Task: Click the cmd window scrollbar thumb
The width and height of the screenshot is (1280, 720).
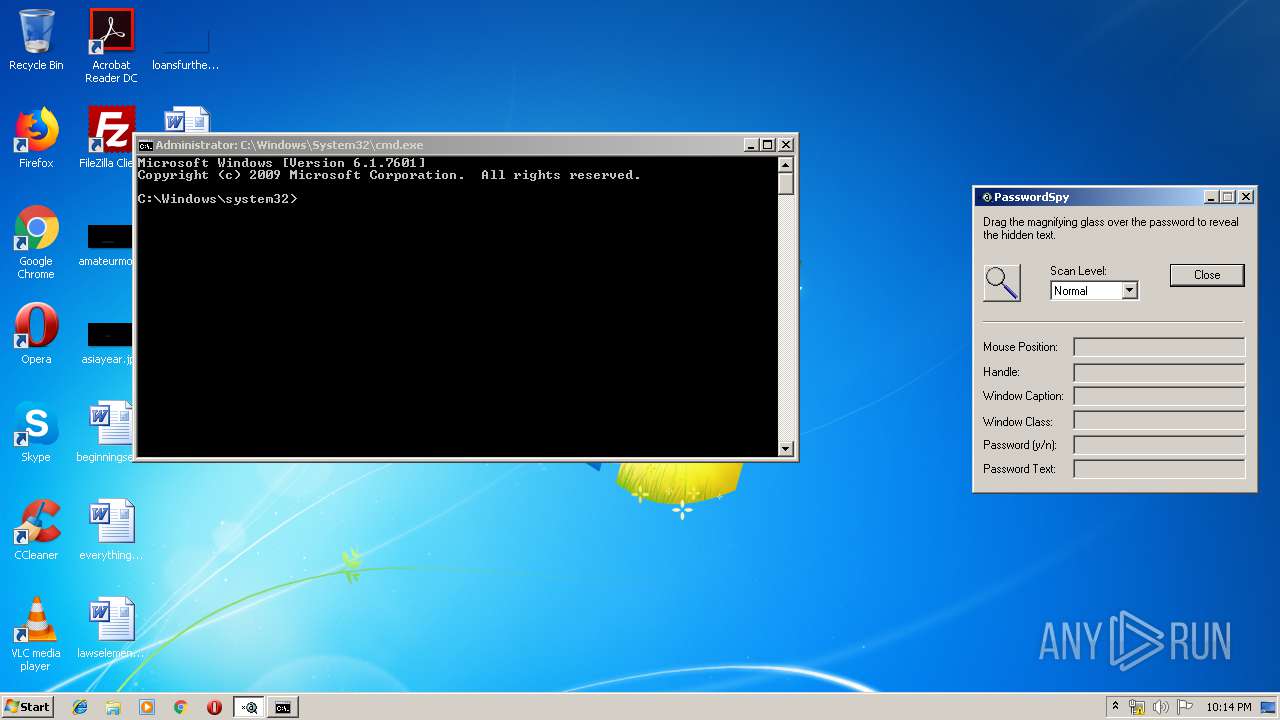Action: [x=786, y=184]
